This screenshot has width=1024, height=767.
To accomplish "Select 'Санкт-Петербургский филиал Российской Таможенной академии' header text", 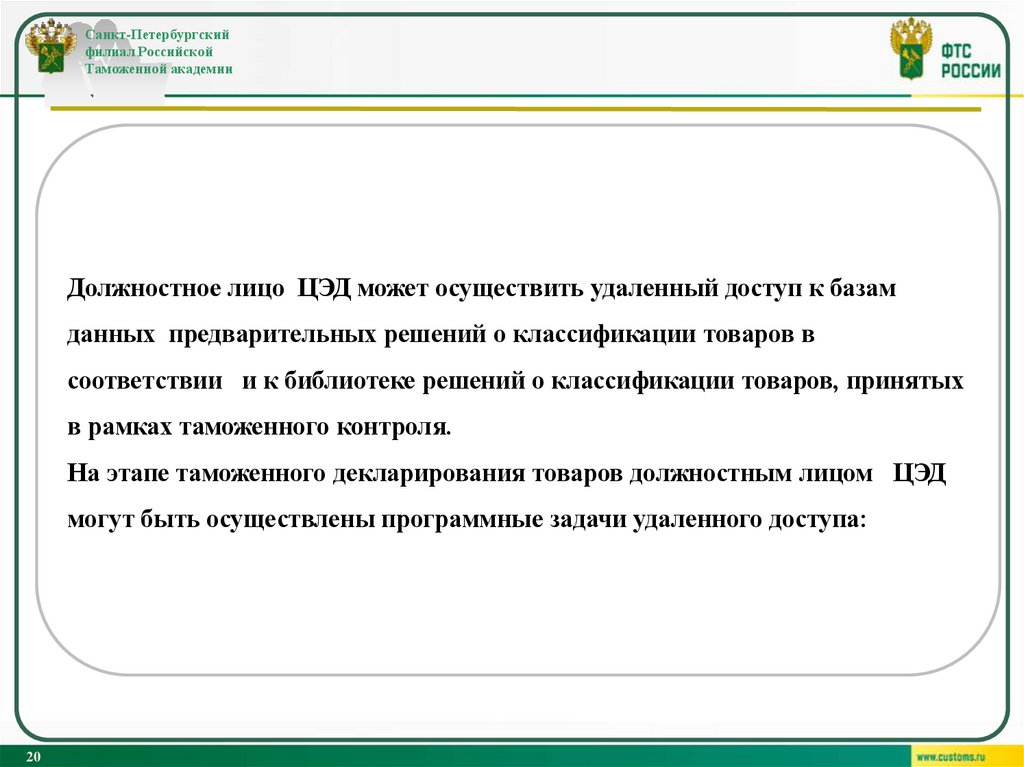I will 159,52.
